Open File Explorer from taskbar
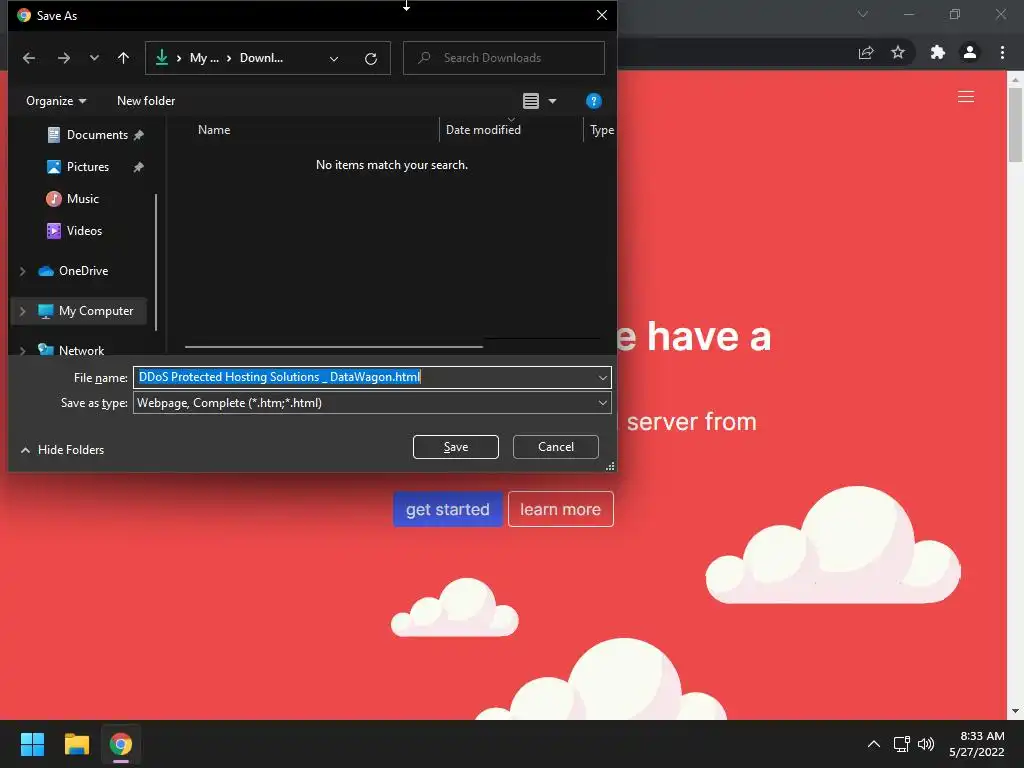 pyautogui.click(x=76, y=744)
